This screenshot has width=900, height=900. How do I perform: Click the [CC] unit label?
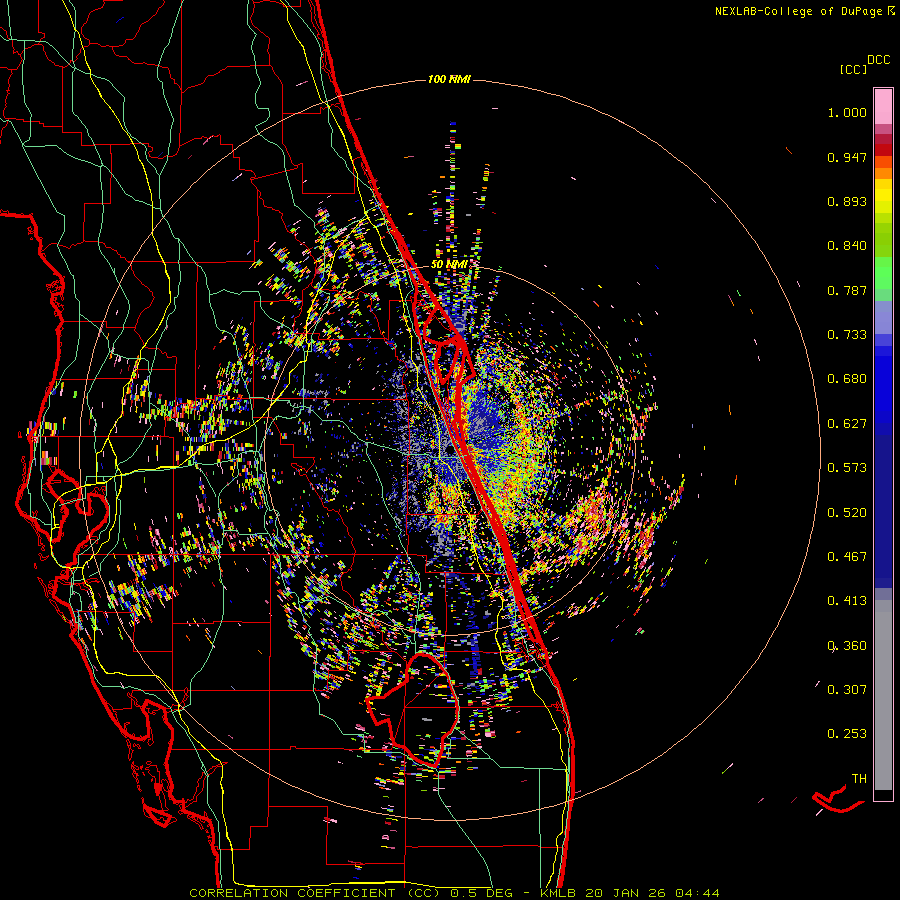[x=853, y=69]
